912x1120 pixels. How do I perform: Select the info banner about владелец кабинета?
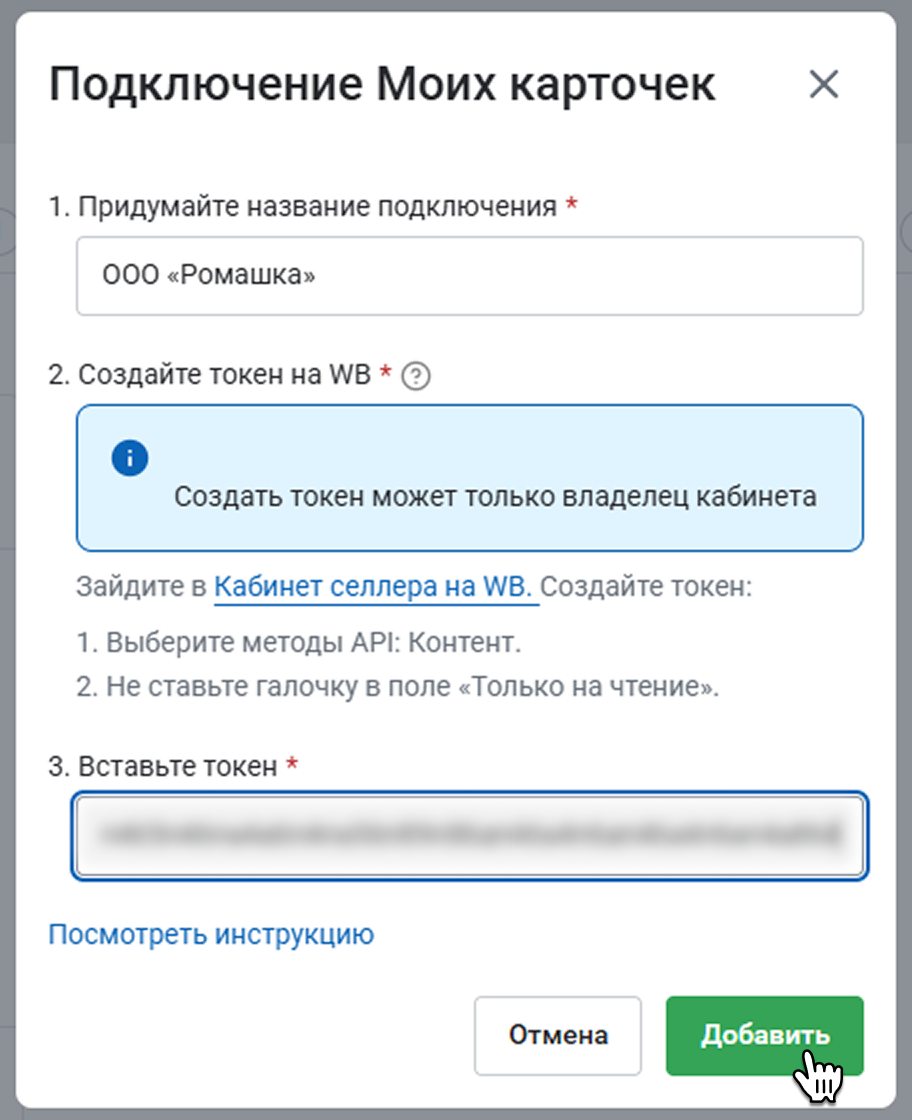[470, 478]
